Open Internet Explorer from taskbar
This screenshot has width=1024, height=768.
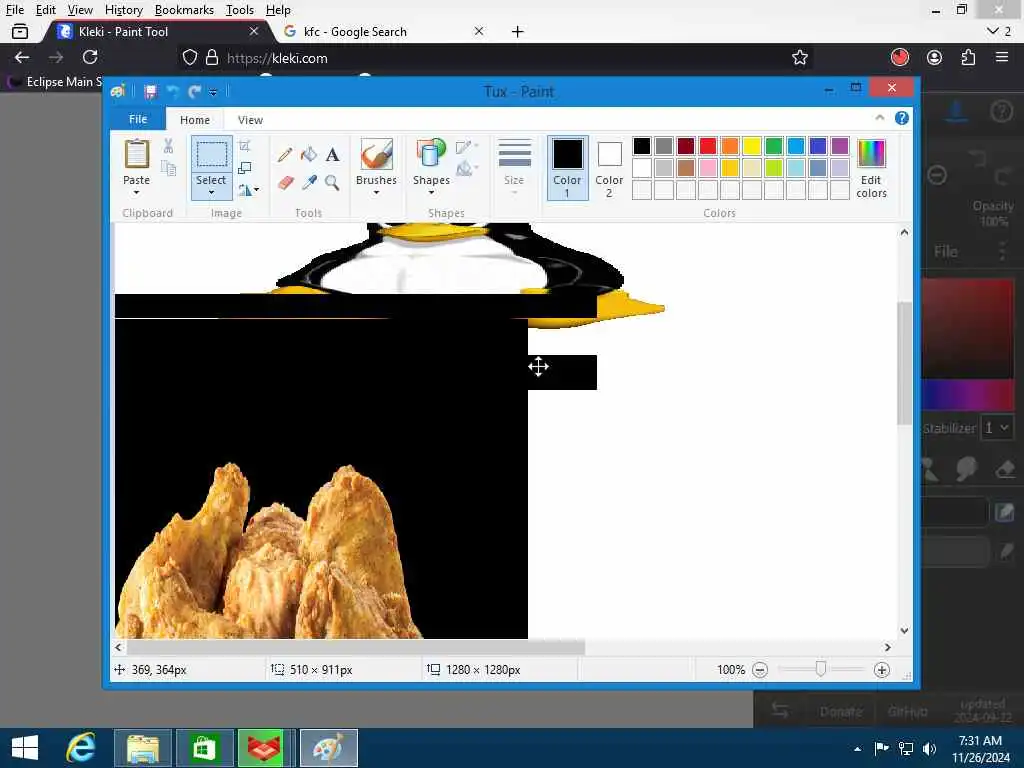81,748
